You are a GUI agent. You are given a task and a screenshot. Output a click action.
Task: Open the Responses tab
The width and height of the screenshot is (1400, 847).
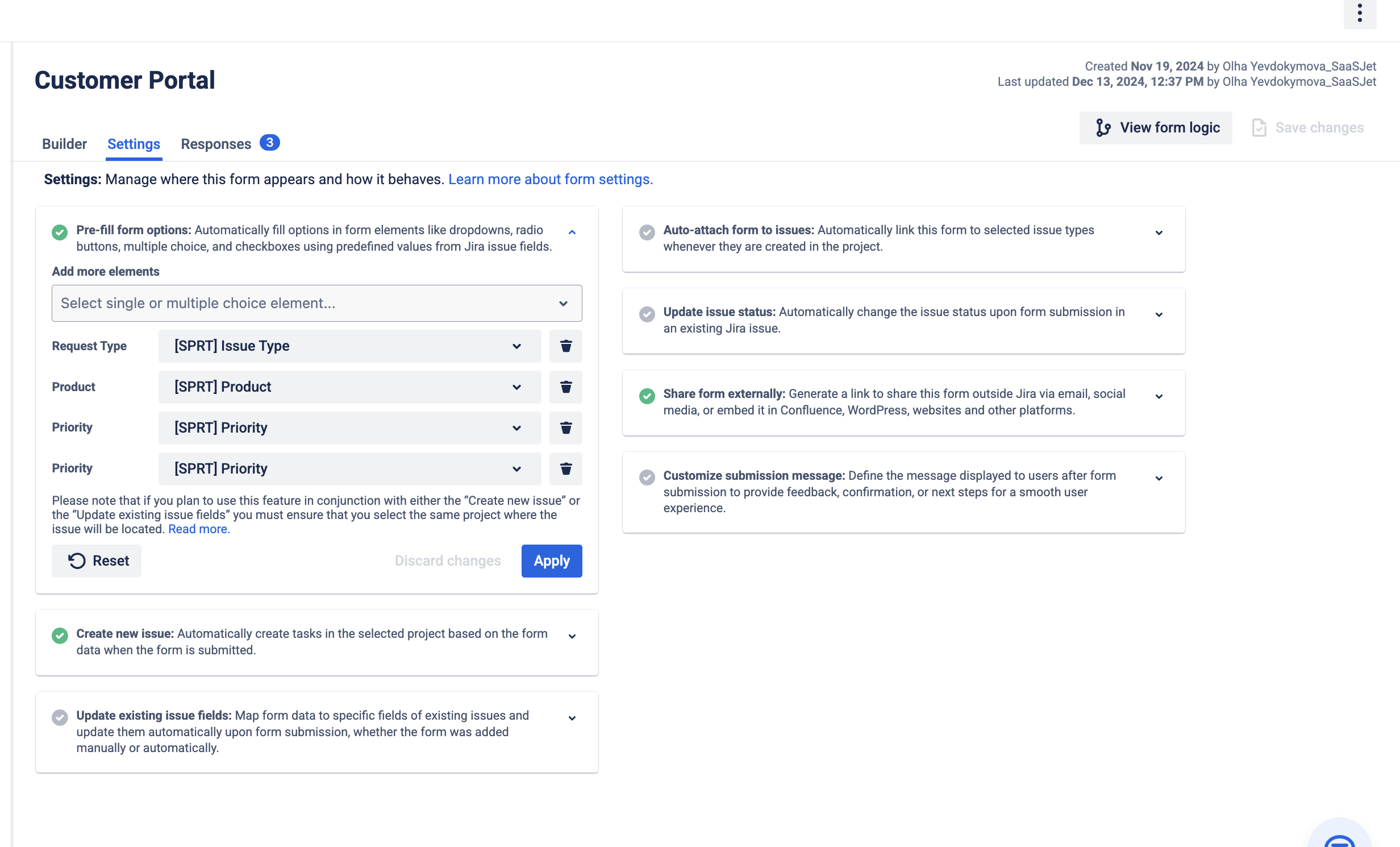(216, 144)
